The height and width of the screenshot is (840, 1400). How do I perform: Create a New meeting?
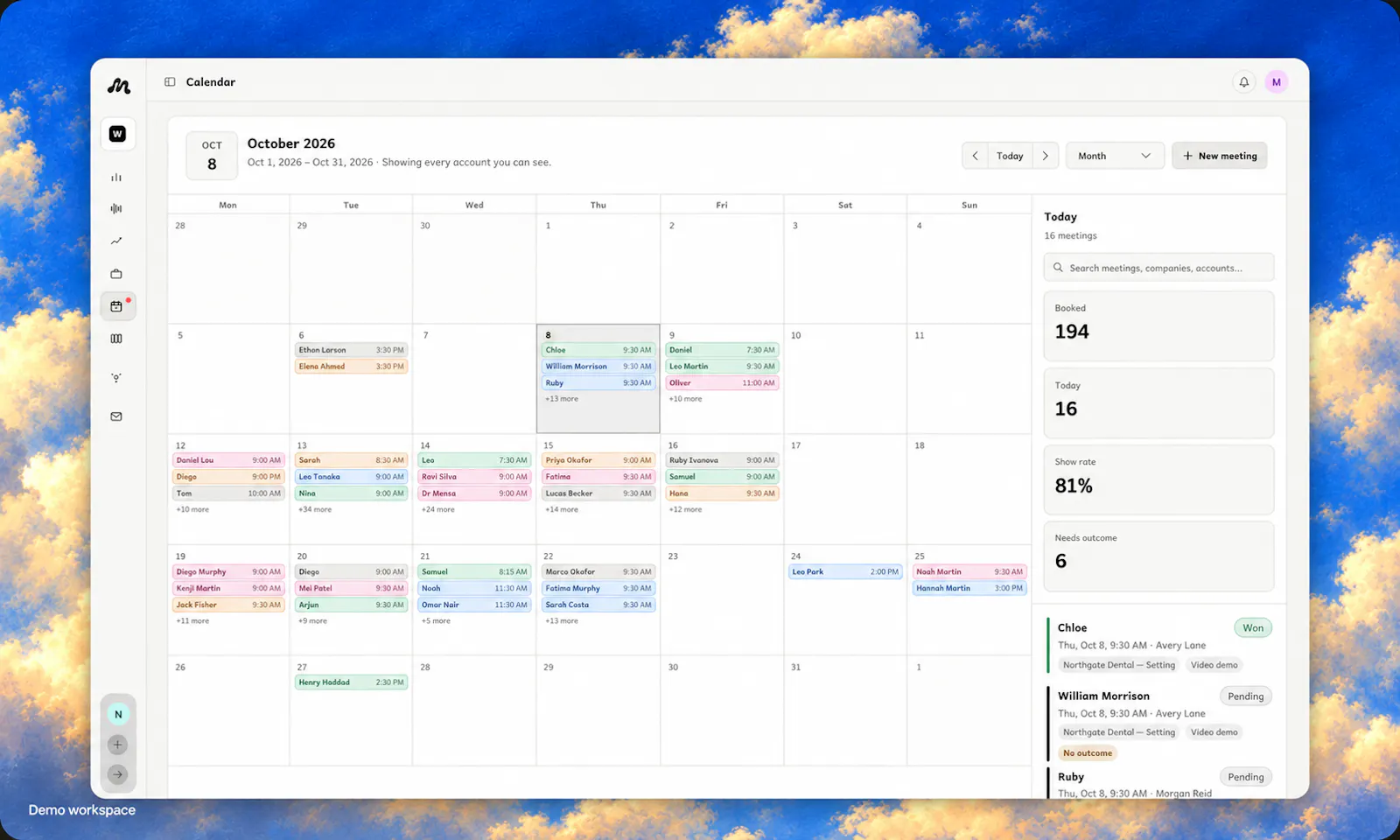(x=1220, y=156)
